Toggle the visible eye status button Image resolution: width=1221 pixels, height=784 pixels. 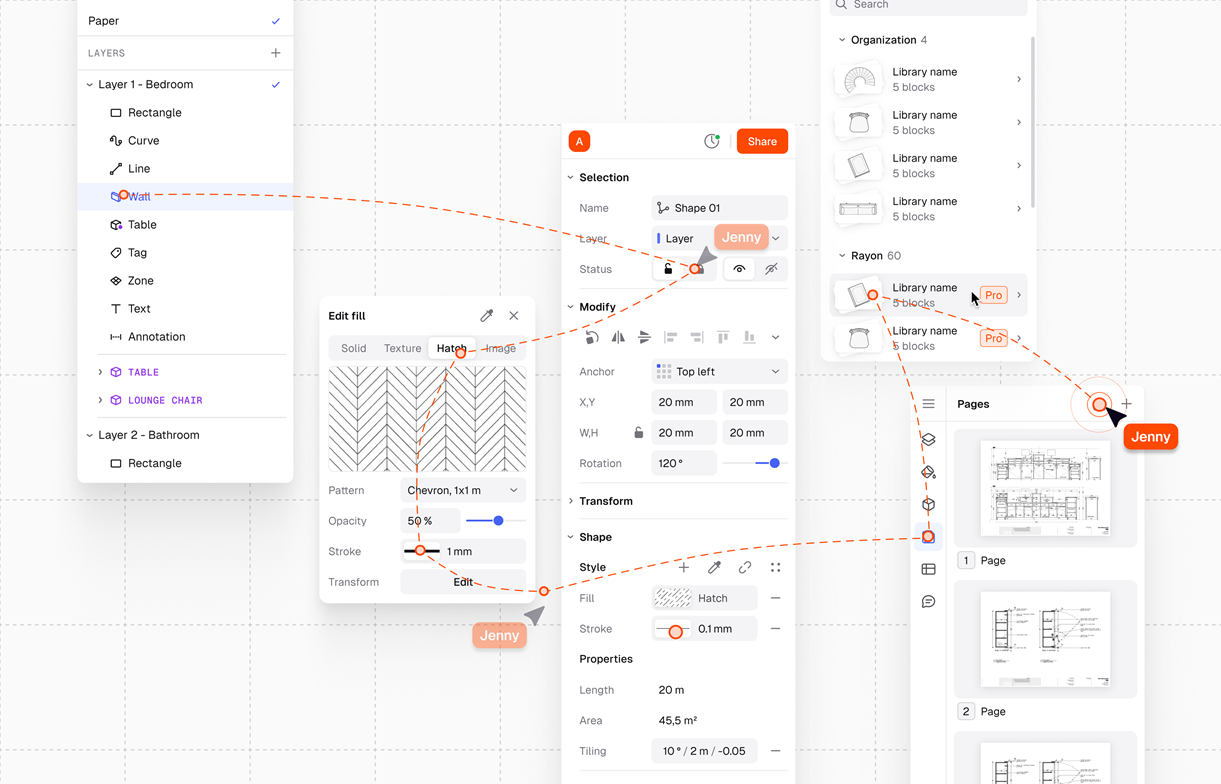[739, 269]
